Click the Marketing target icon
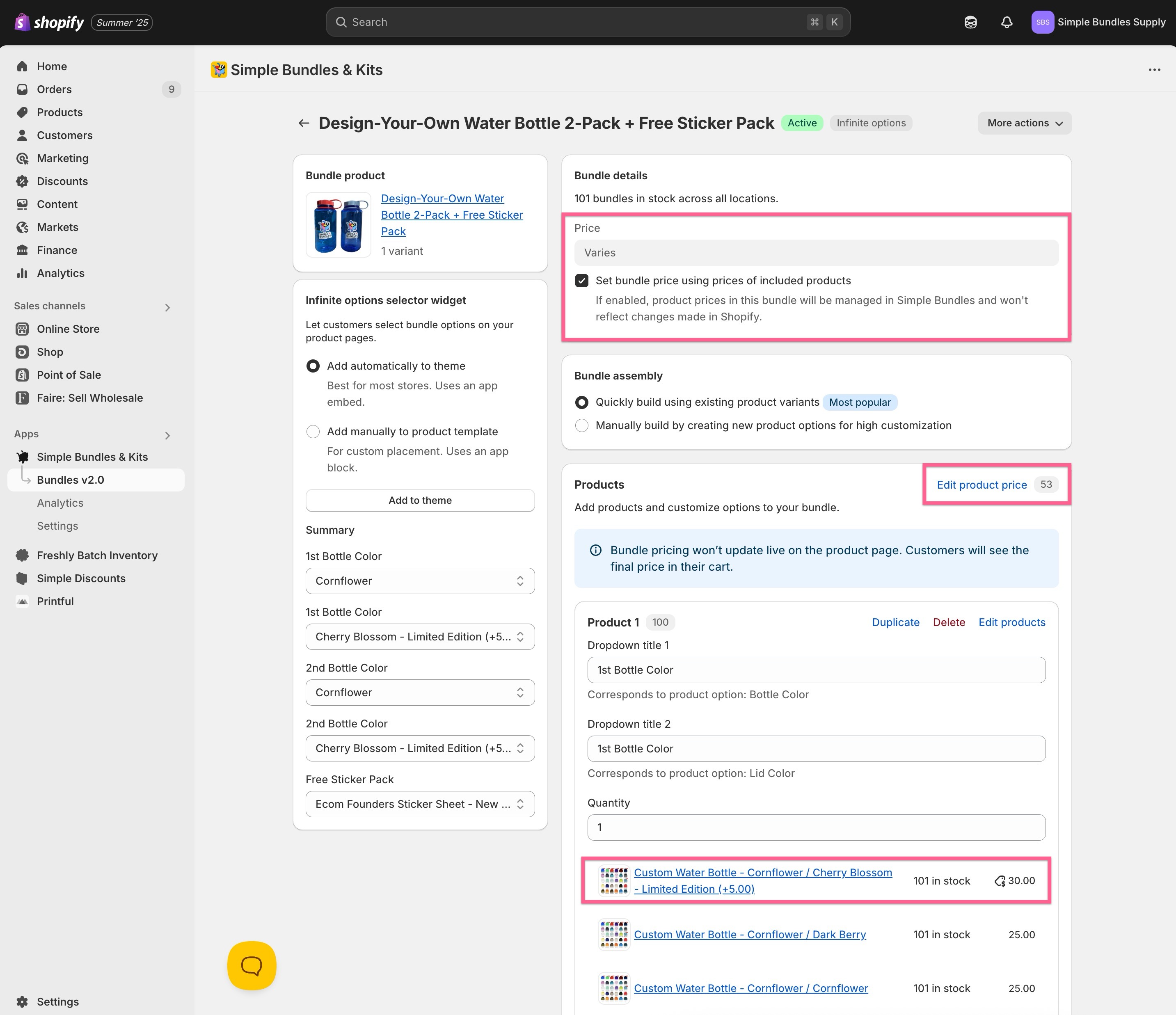This screenshot has width=1176, height=1015. (22, 158)
